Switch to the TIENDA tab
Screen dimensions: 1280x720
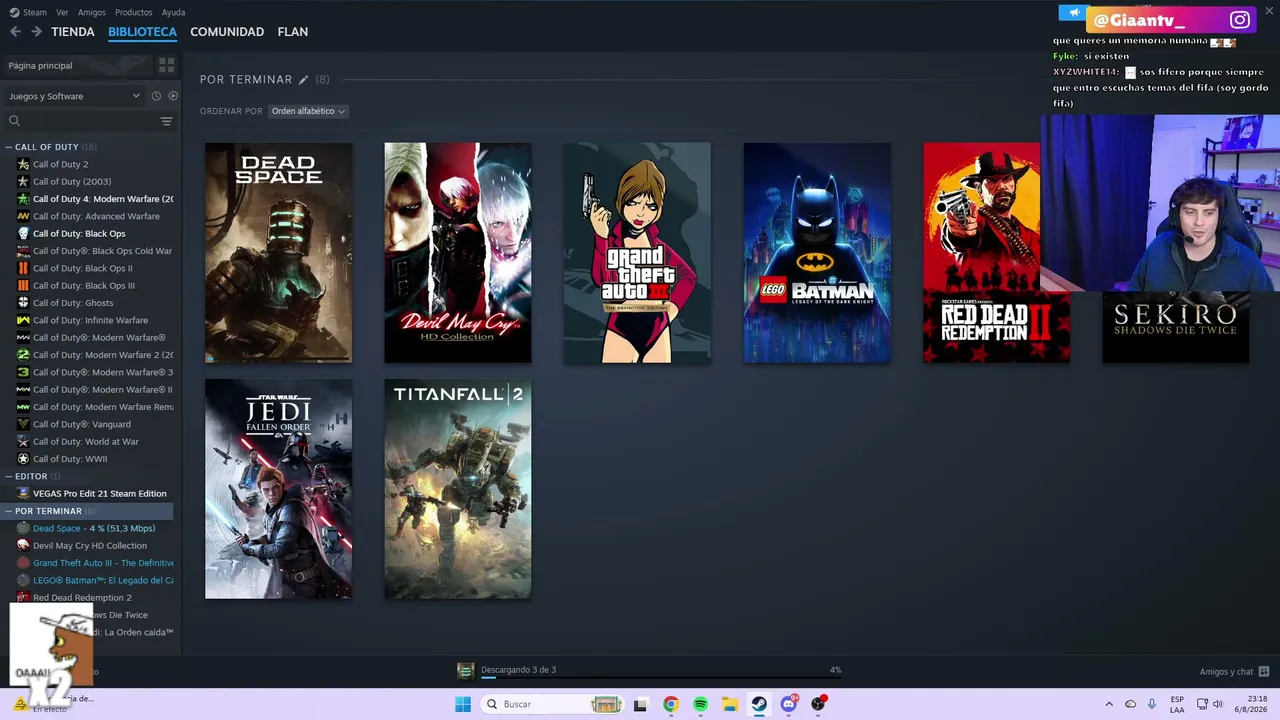pos(73,32)
